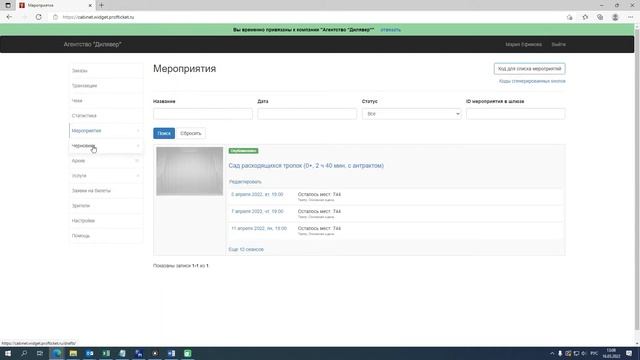Expand the Услуги sidebar arrow
Screen dimensions: 640x360
[x=138, y=176]
